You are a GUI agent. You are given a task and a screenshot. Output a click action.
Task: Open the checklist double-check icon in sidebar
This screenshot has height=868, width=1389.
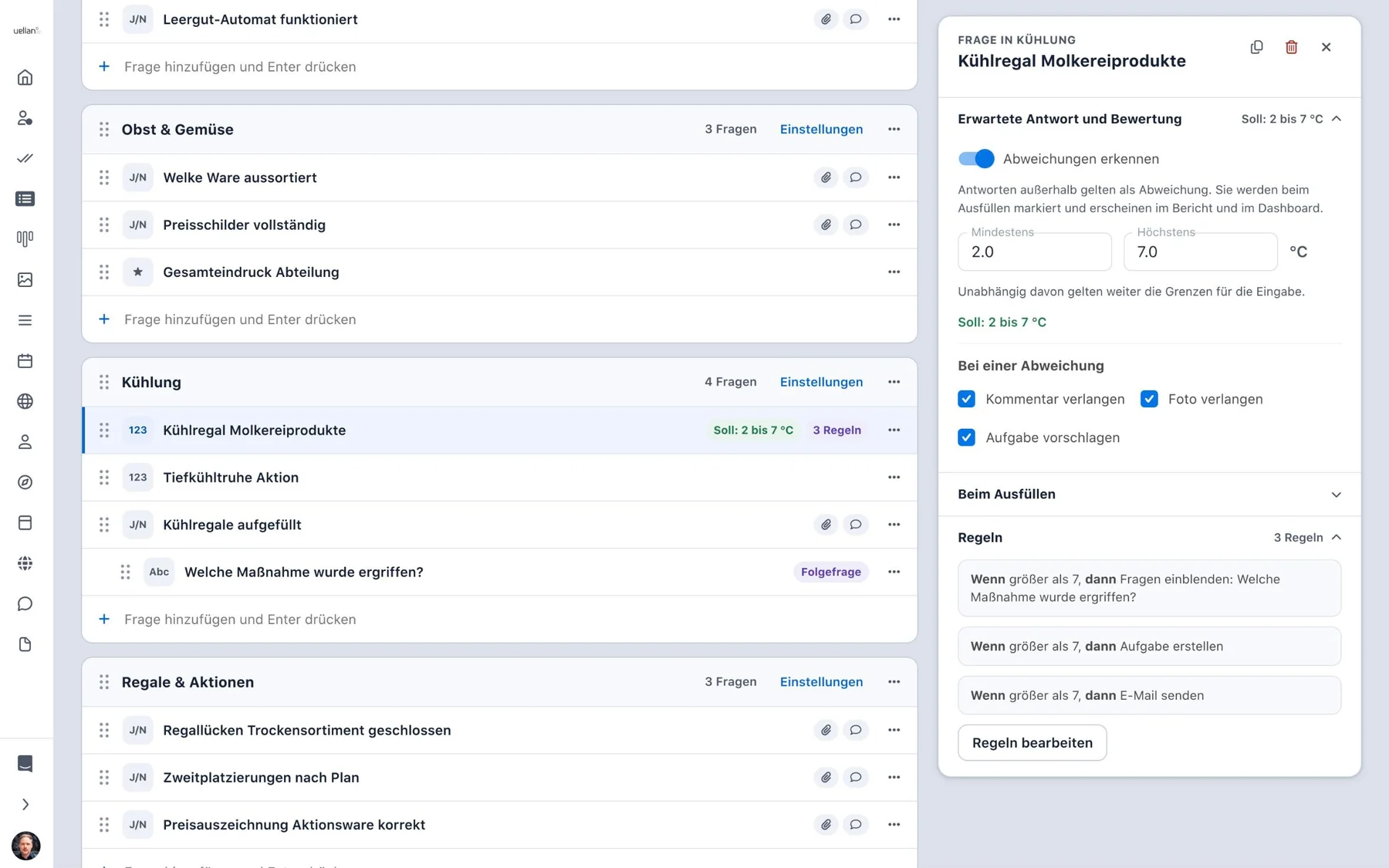coord(25,158)
